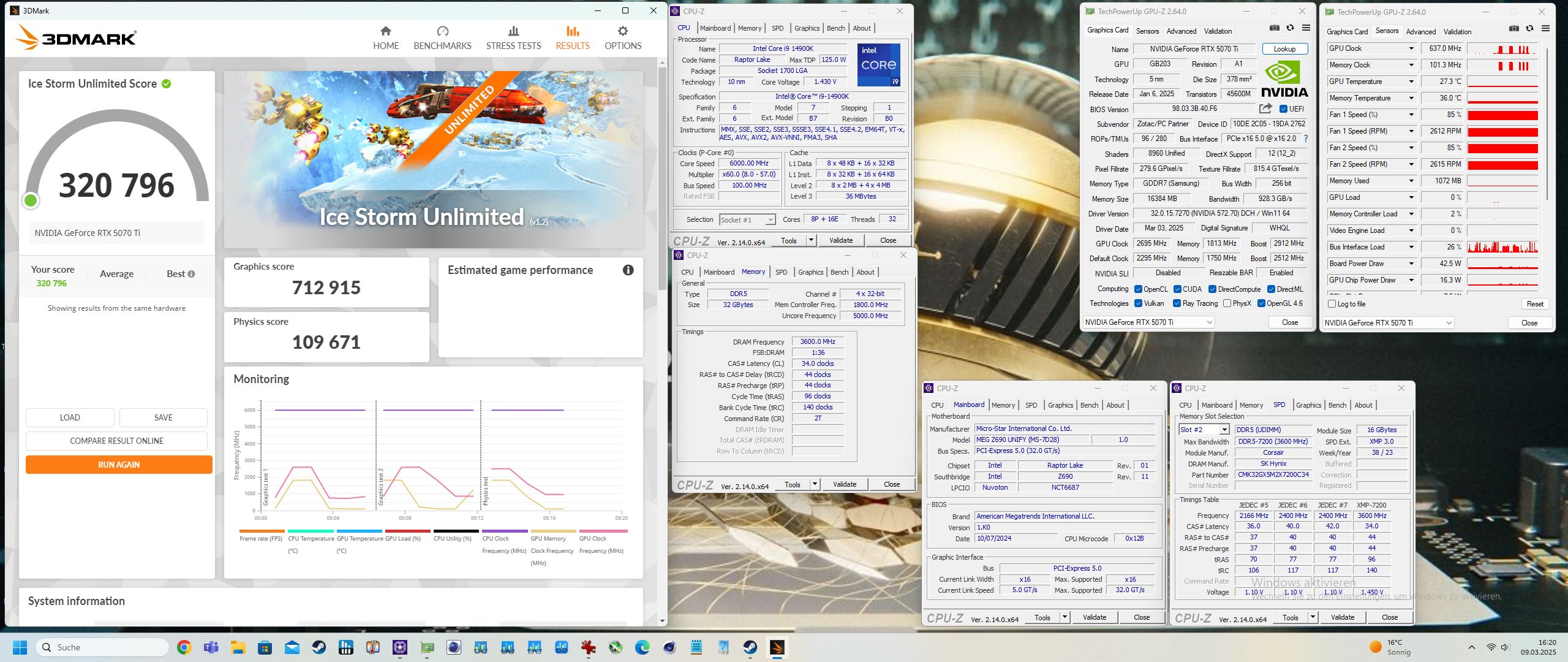The width and height of the screenshot is (1568, 662).
Task: Open the 3DMark HOME section
Action: tap(386, 38)
